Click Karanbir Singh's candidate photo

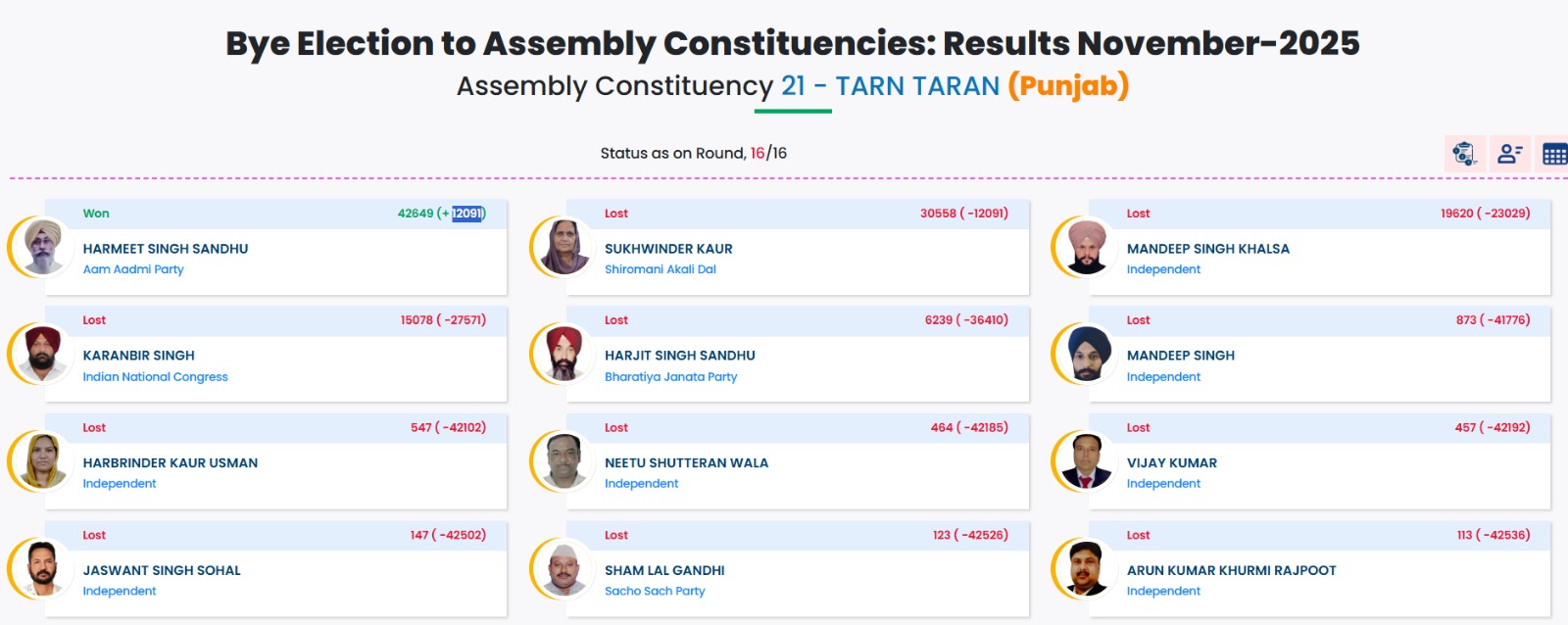pyautogui.click(x=42, y=354)
